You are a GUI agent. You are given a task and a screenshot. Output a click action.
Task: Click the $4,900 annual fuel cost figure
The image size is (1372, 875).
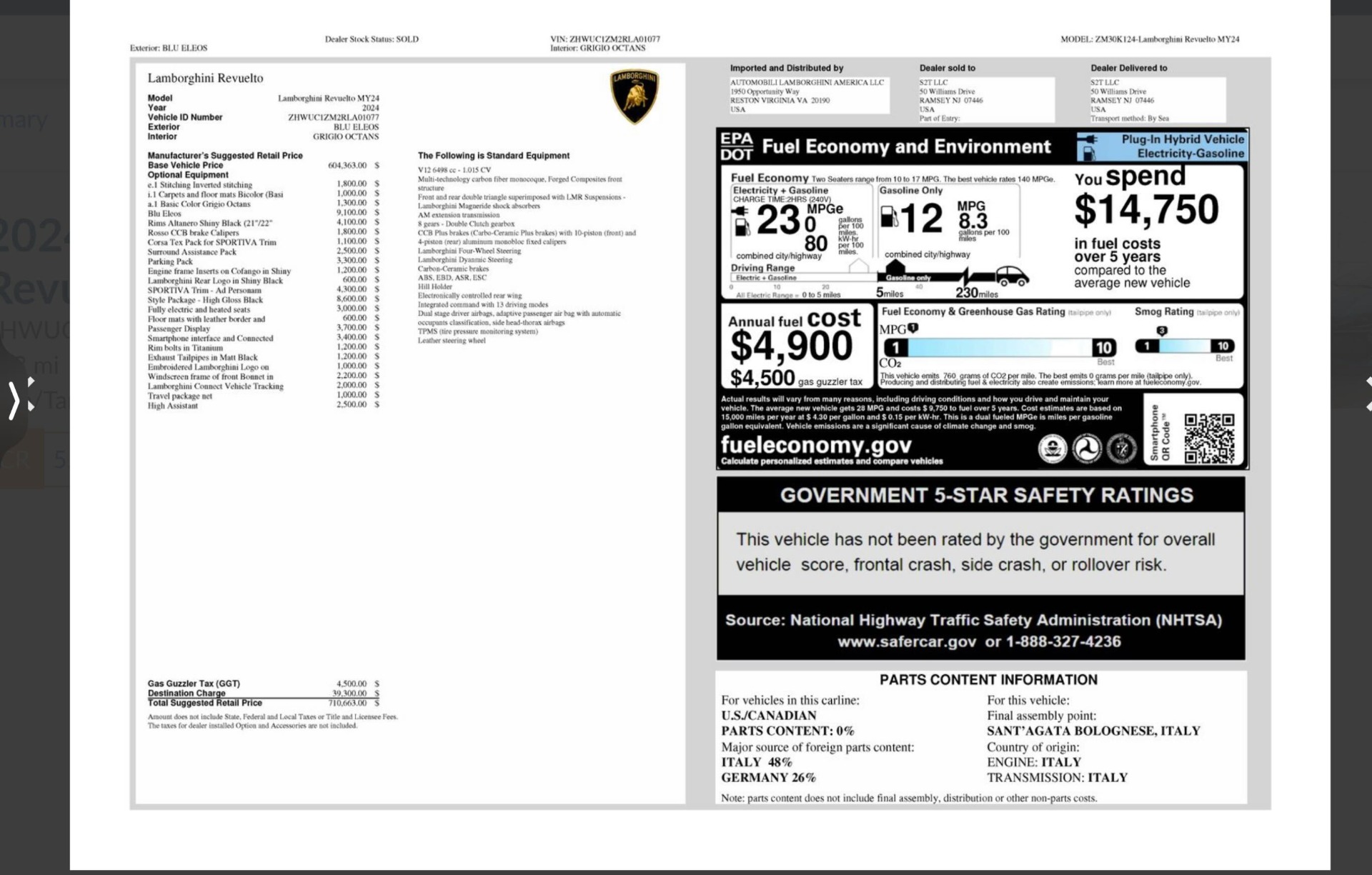click(791, 346)
